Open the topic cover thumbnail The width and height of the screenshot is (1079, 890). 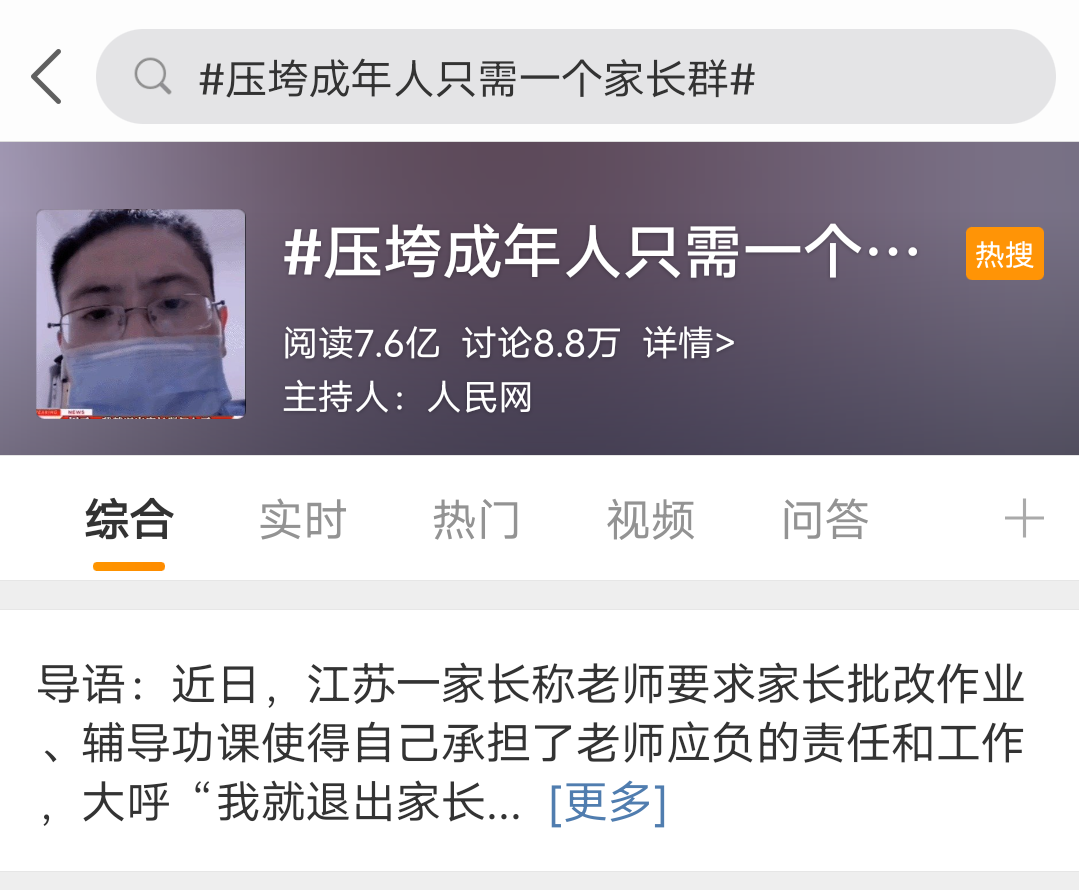pyautogui.click(x=141, y=314)
